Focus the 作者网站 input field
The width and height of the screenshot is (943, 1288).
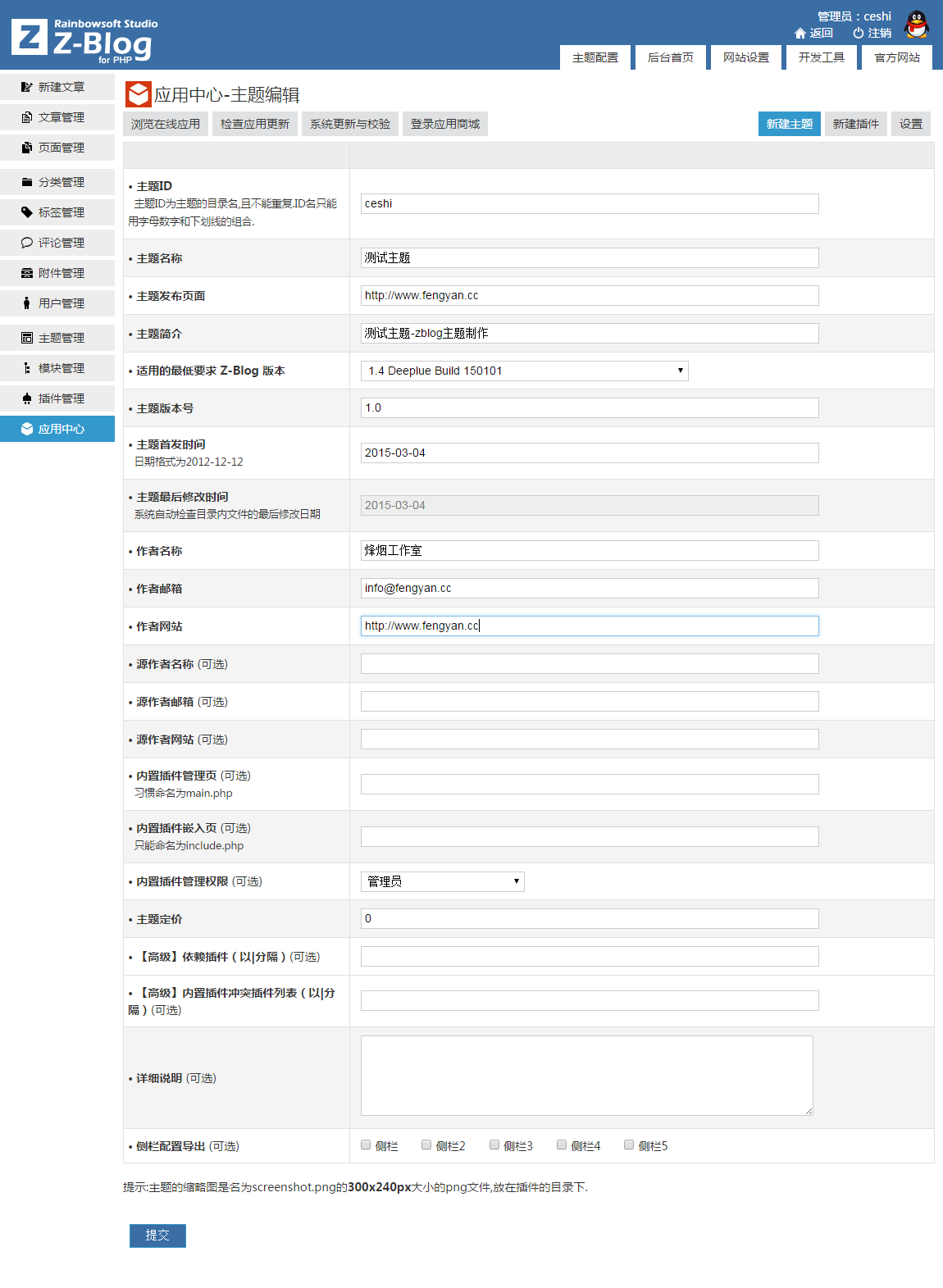point(590,626)
